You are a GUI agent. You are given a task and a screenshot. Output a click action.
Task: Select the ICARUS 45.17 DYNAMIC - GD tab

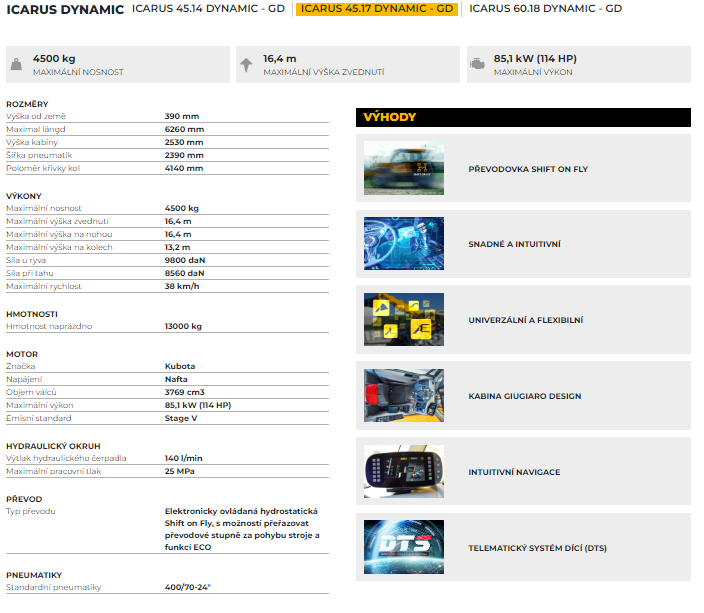point(377,9)
